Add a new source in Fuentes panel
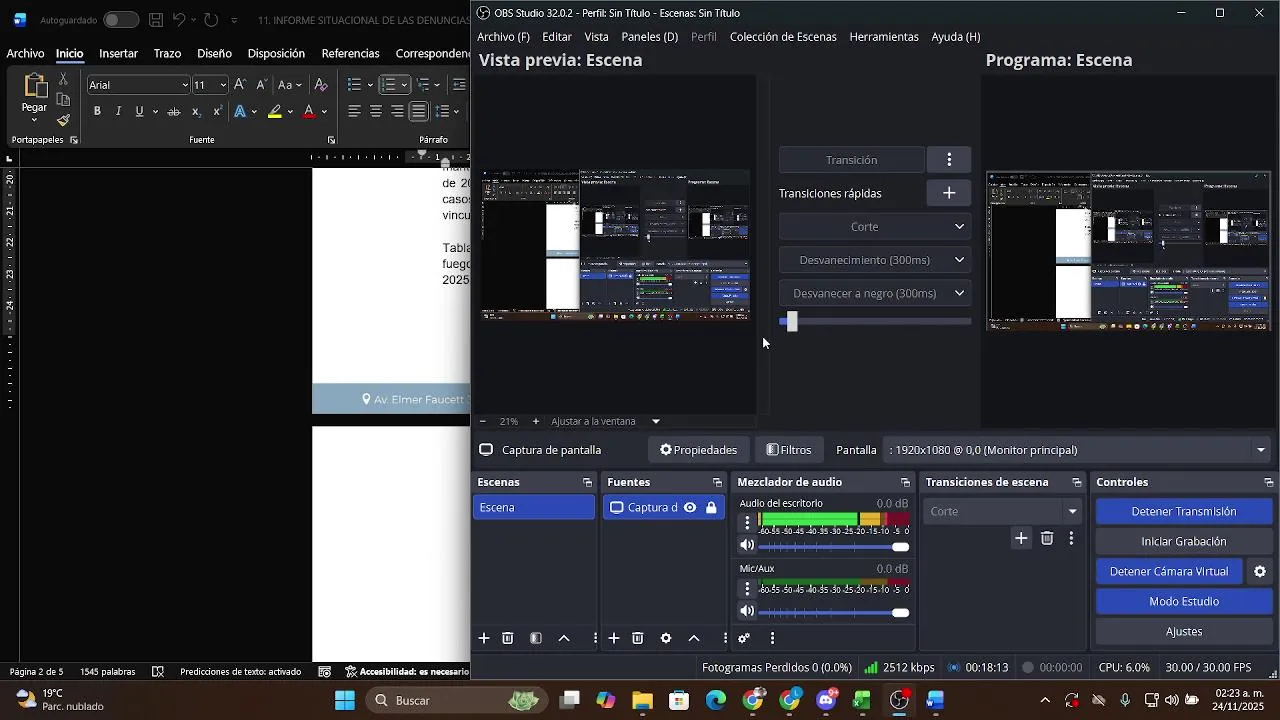The height and width of the screenshot is (720, 1280). 614,638
